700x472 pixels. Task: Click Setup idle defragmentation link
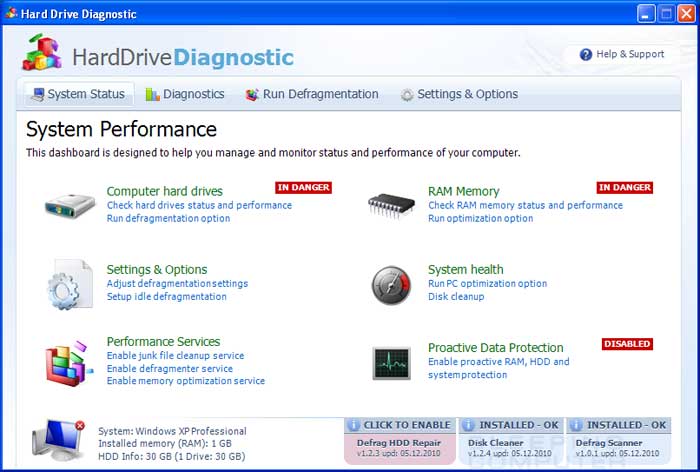[x=167, y=297]
